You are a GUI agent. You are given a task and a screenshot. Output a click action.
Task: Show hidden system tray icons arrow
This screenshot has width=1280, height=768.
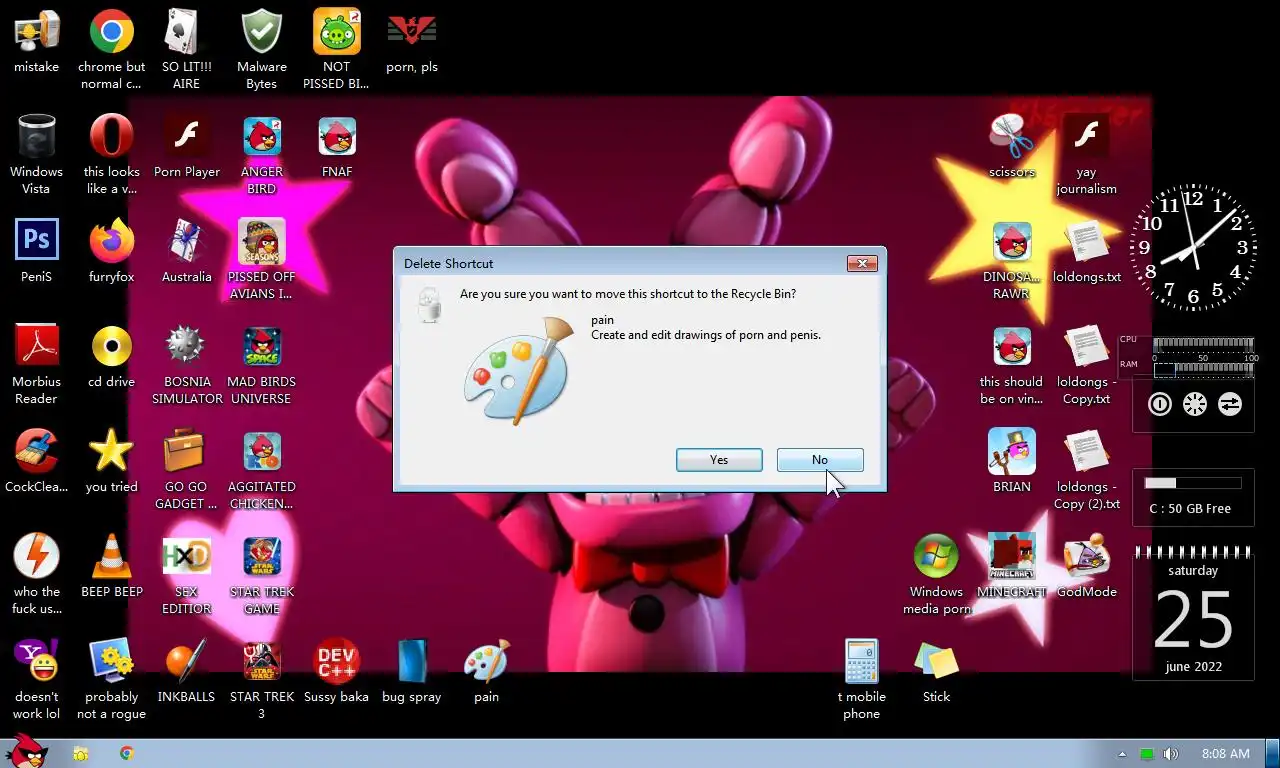1122,754
